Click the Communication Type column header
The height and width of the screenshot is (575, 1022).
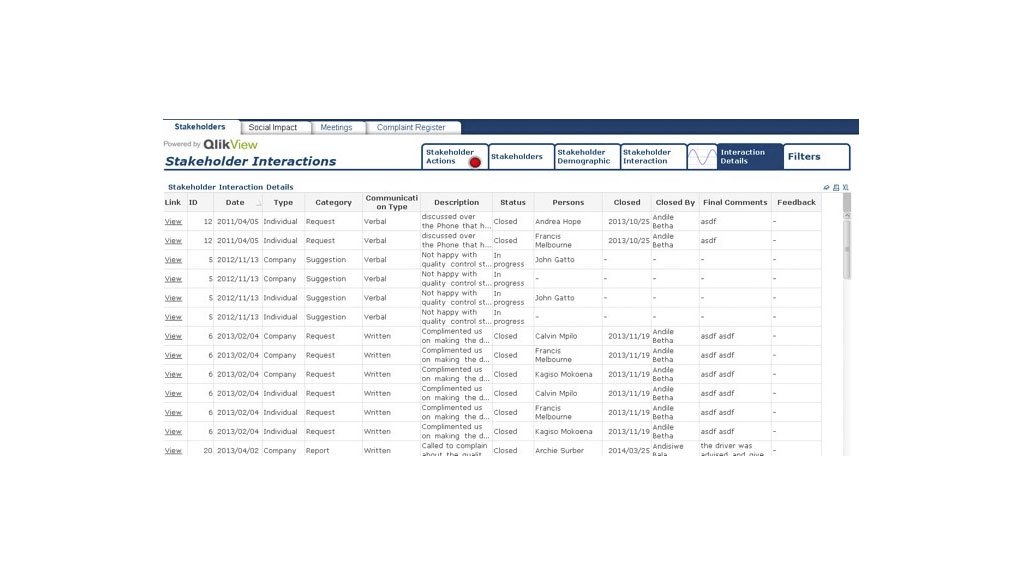391,202
